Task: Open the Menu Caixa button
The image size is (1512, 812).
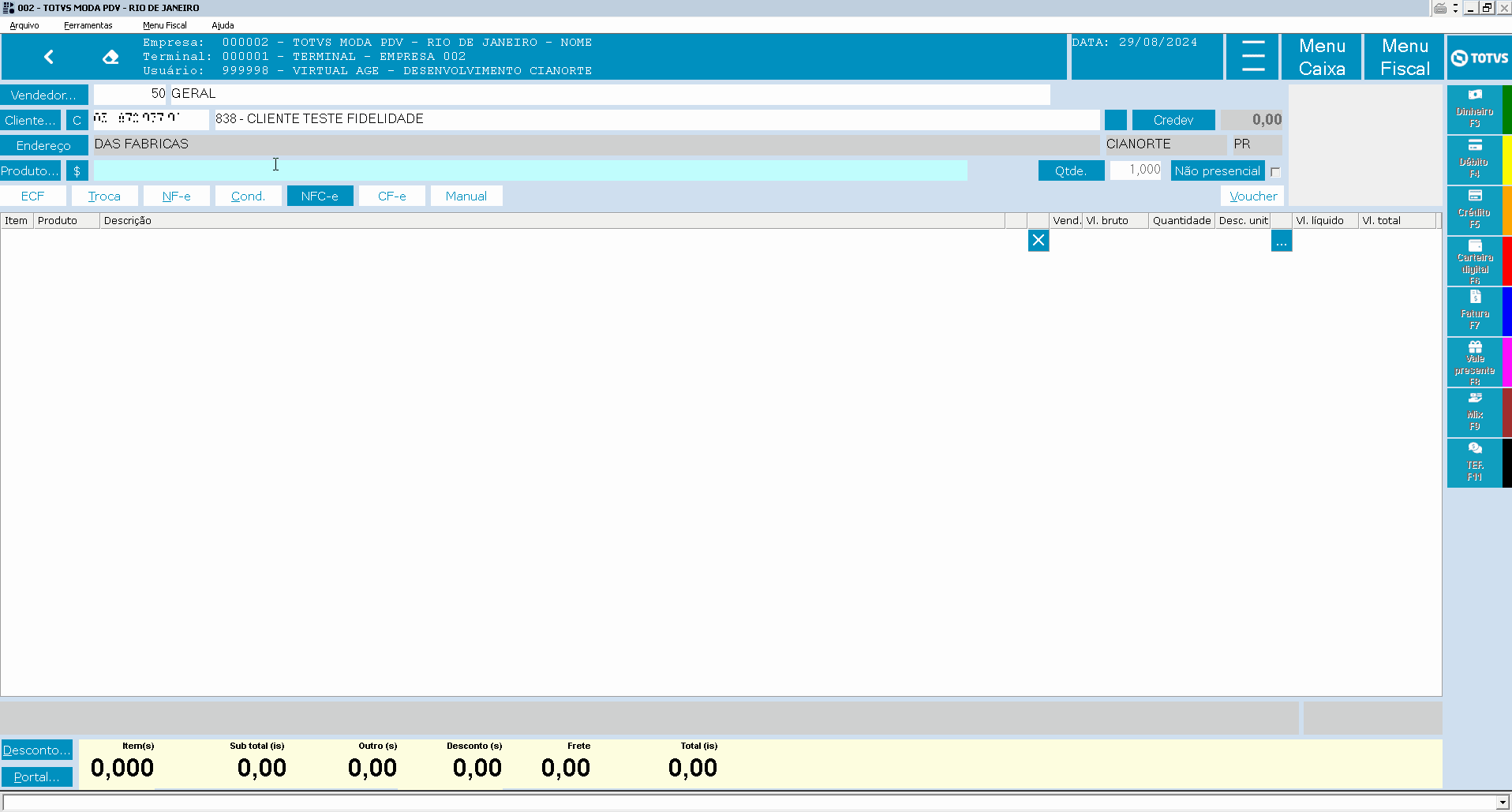Action: (1322, 57)
